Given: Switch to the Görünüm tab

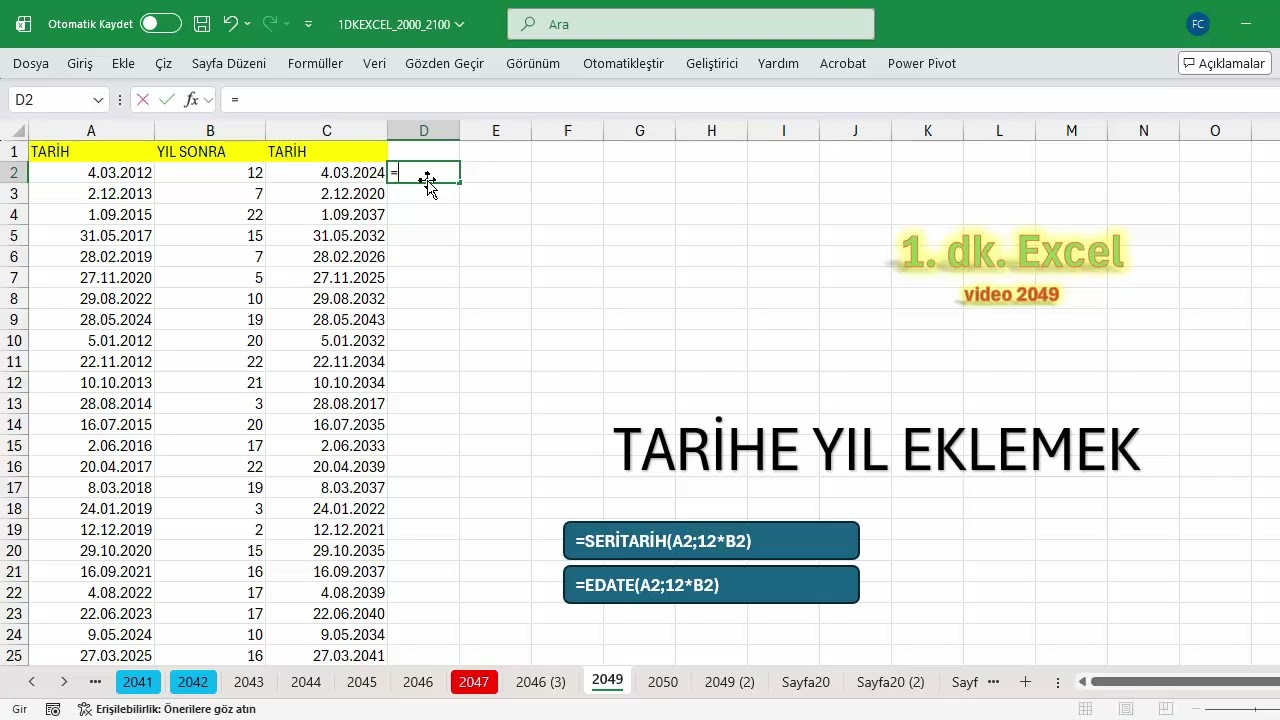Looking at the screenshot, I should point(533,63).
